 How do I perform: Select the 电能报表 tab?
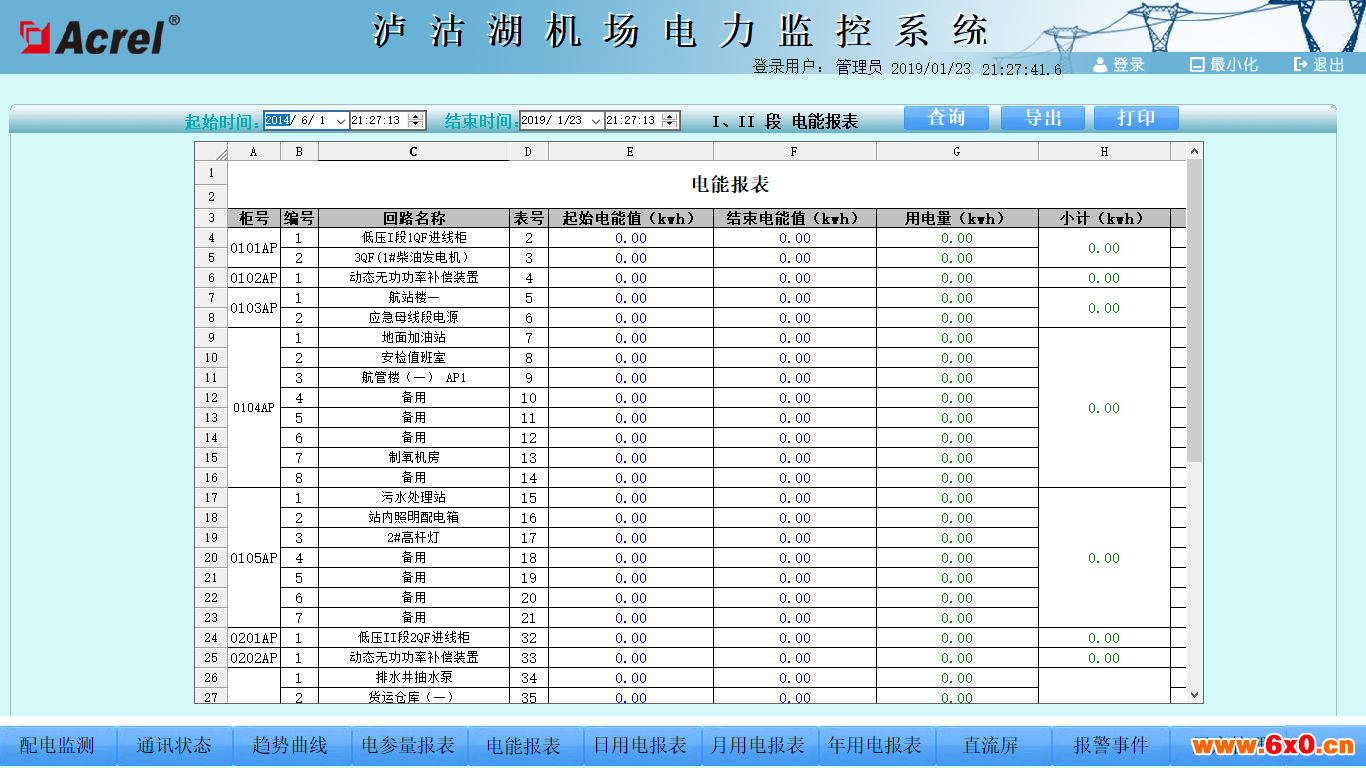(524, 746)
